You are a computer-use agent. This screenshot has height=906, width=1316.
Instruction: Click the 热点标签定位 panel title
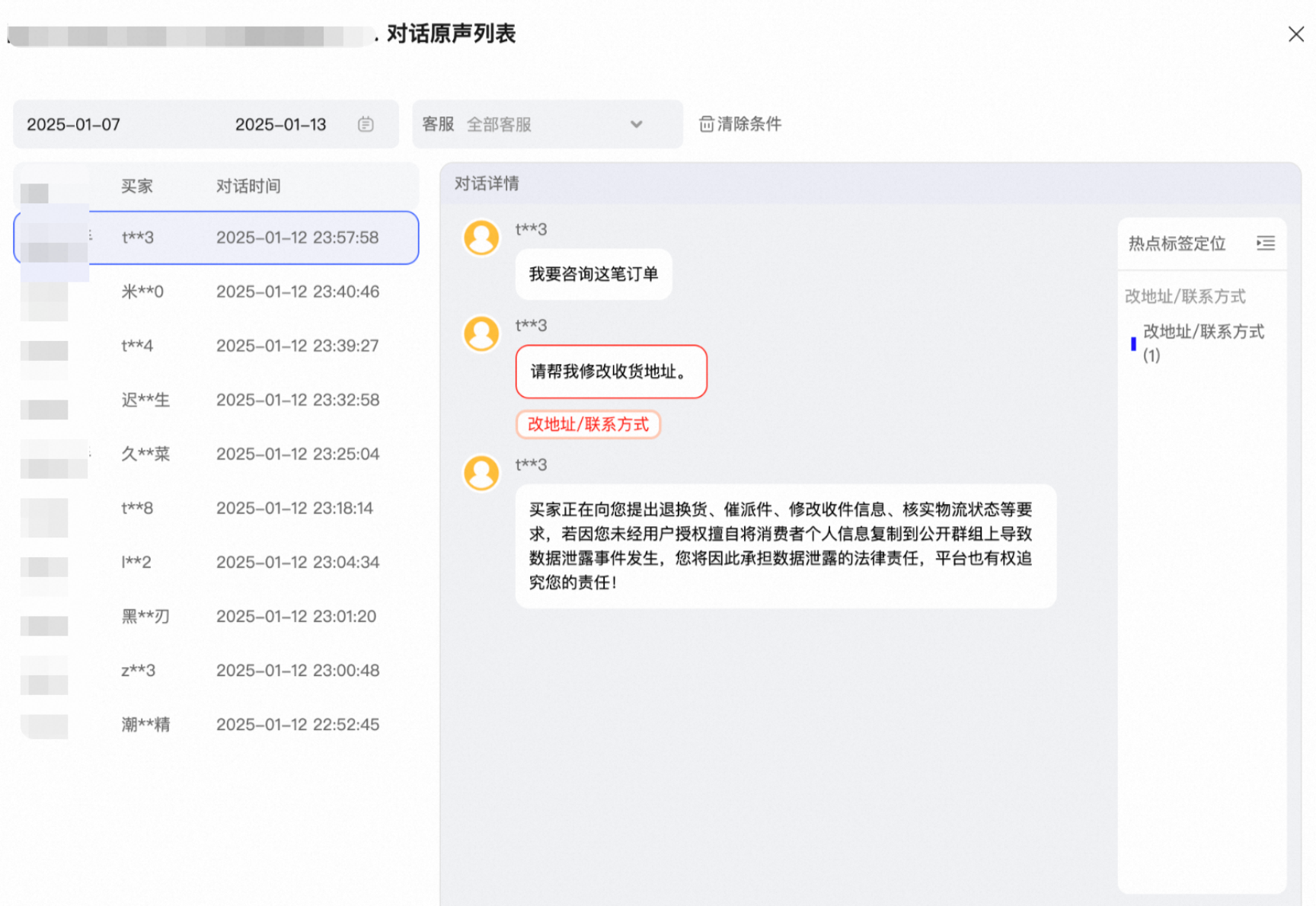point(1177,243)
